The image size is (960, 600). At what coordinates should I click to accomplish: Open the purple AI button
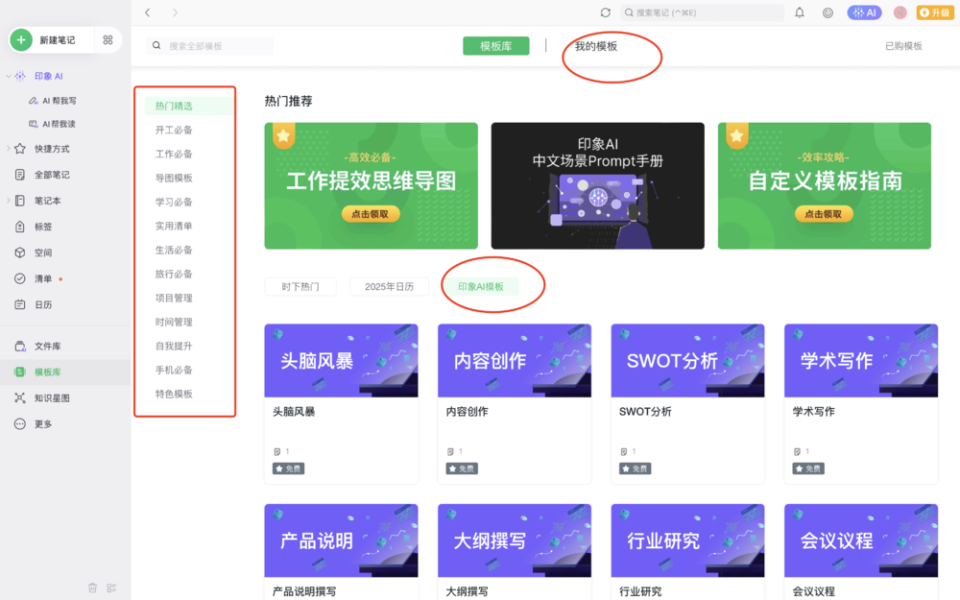(x=864, y=12)
